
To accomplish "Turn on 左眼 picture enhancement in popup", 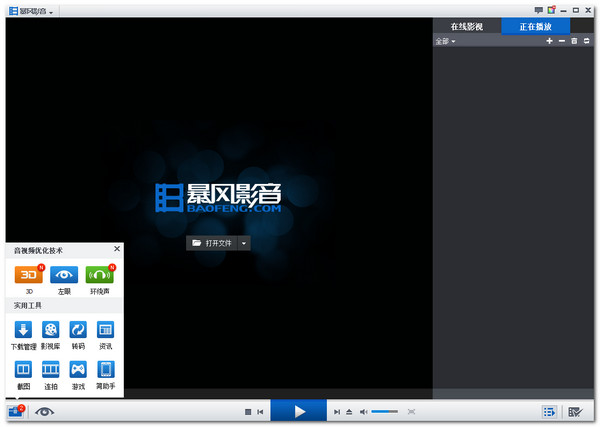I will (64, 274).
